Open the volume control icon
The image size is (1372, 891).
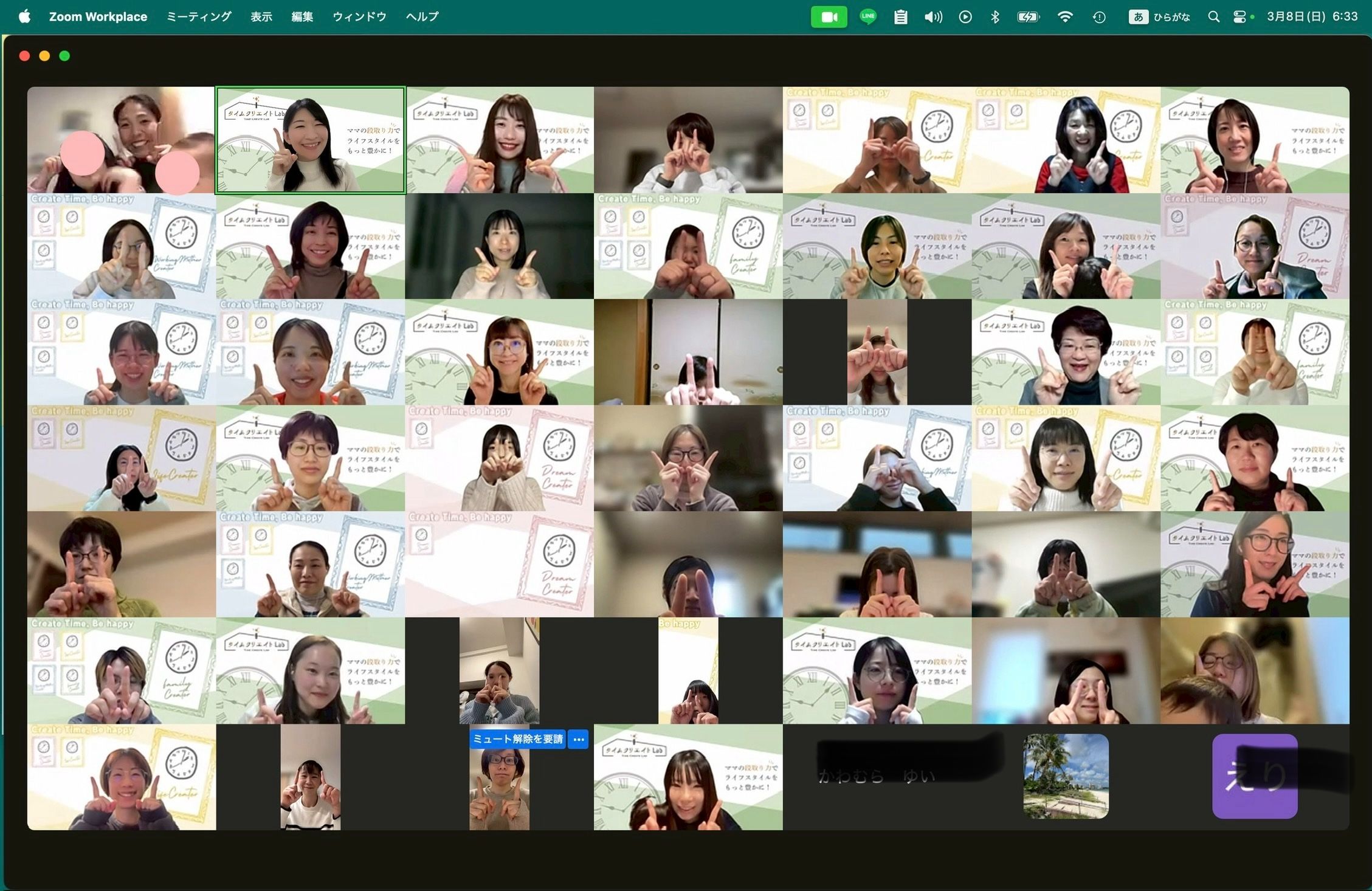click(932, 17)
